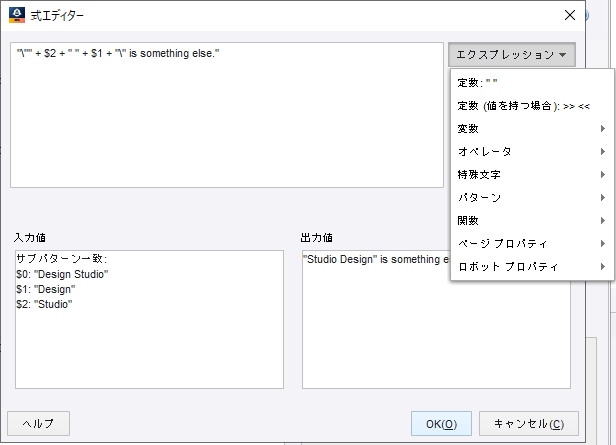Click the 出力値 label
The image size is (616, 445).
pos(317,238)
